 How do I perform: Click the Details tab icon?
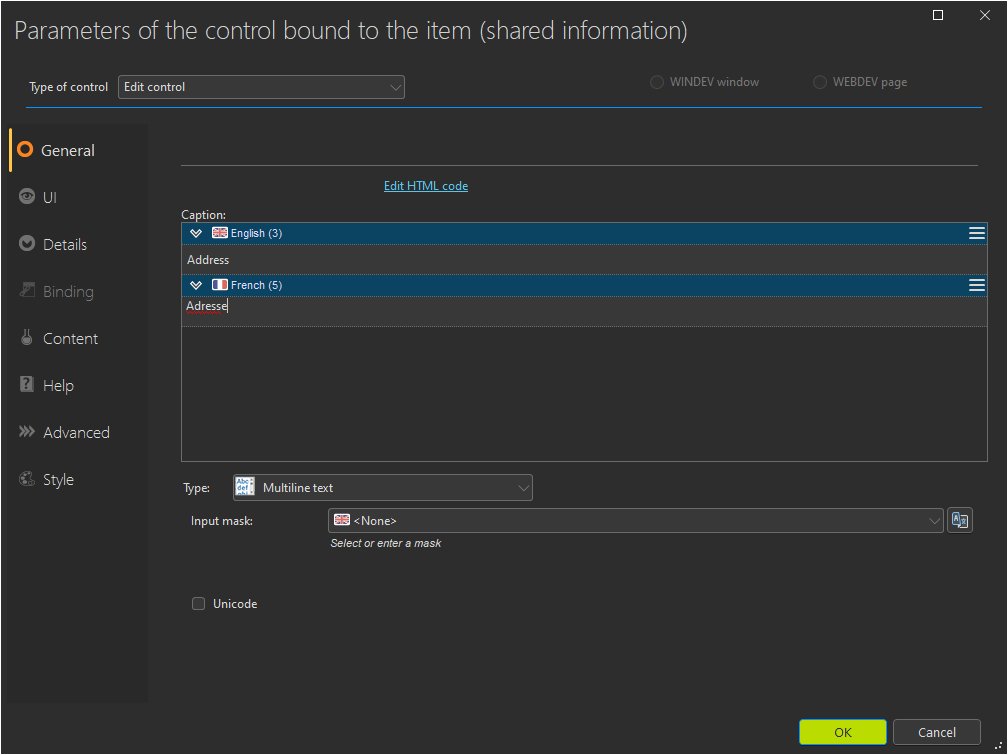(x=27, y=244)
